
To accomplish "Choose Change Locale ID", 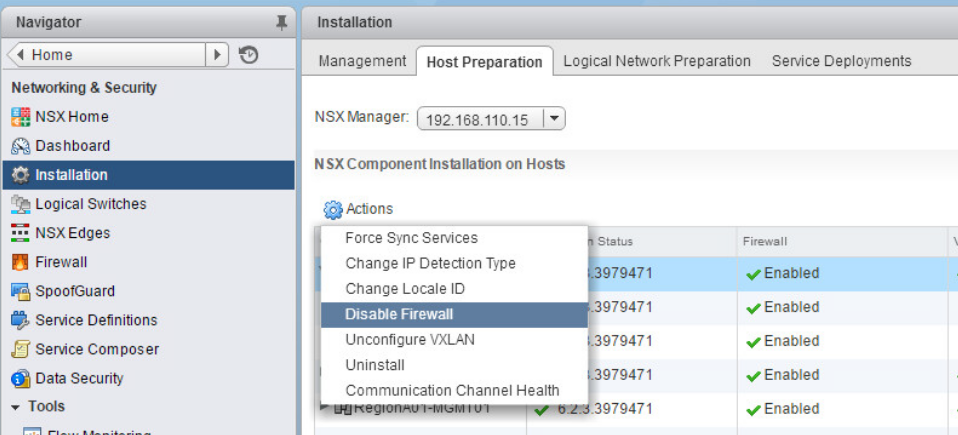I will pyautogui.click(x=454, y=289).
